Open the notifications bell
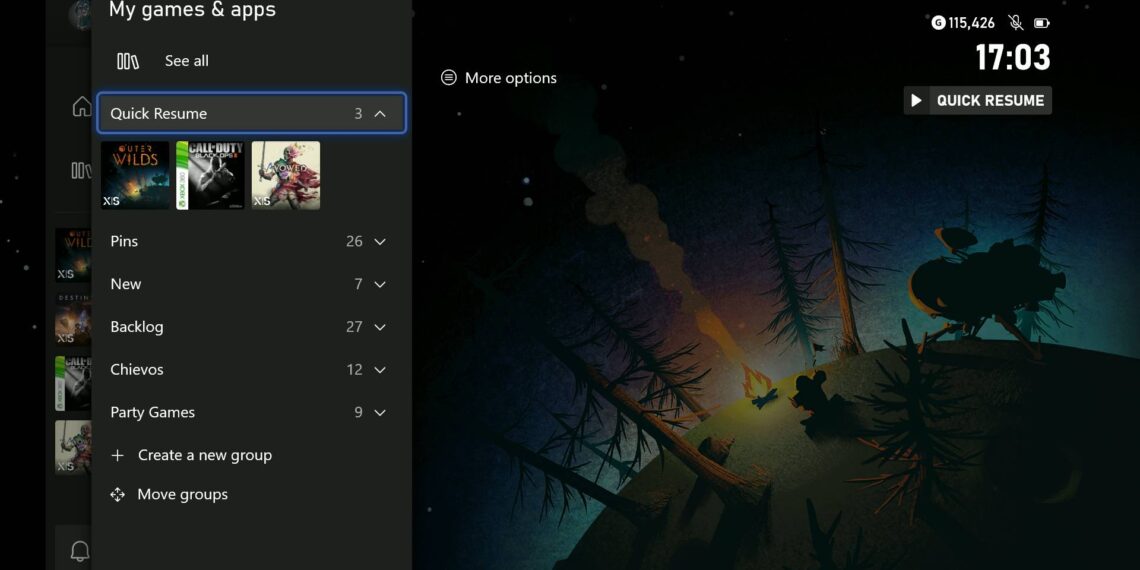The width and height of the screenshot is (1140, 570). pos(80,550)
